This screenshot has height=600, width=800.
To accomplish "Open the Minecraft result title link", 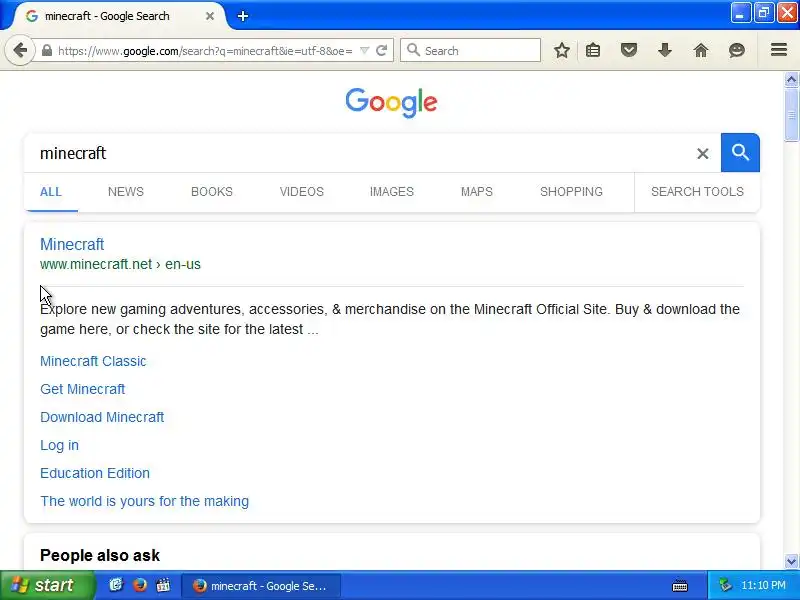I will 72,244.
